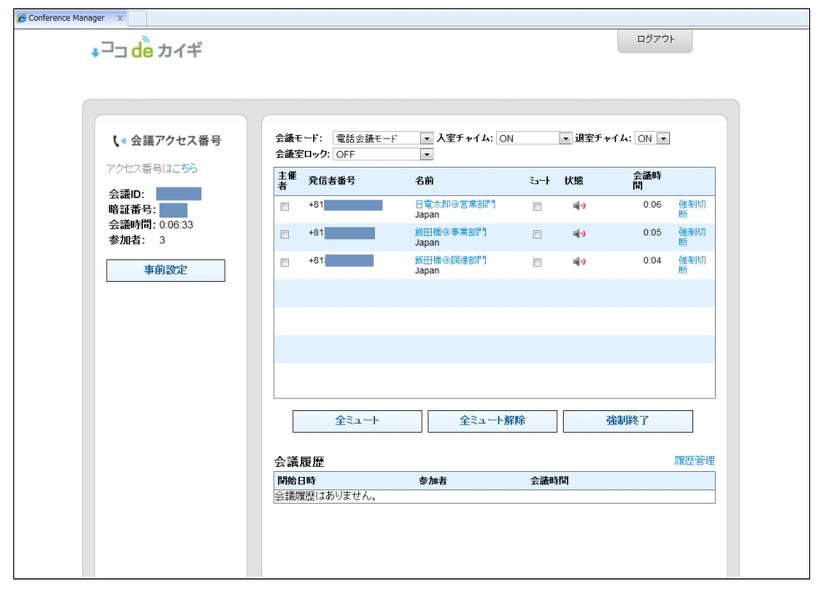Check the mute box for 飯田橋@調達部門
Image resolution: width=826 pixels, height=592 pixels.
pyautogui.click(x=537, y=263)
